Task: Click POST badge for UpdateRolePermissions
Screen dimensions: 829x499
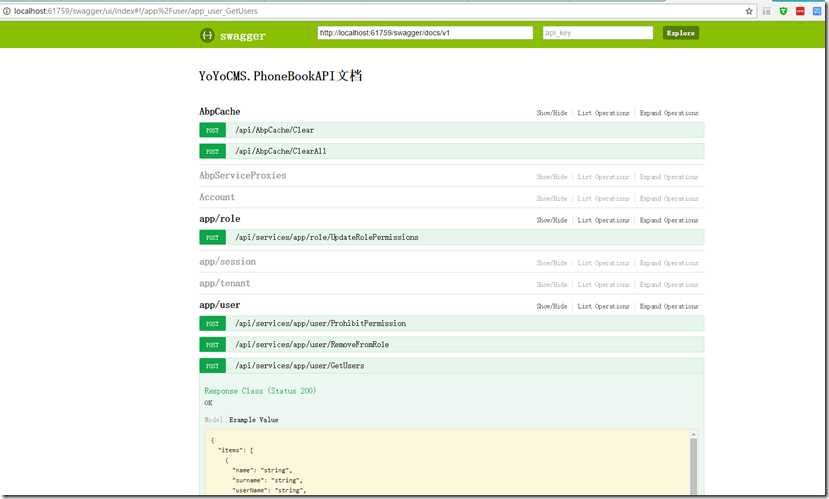Action: coord(213,237)
